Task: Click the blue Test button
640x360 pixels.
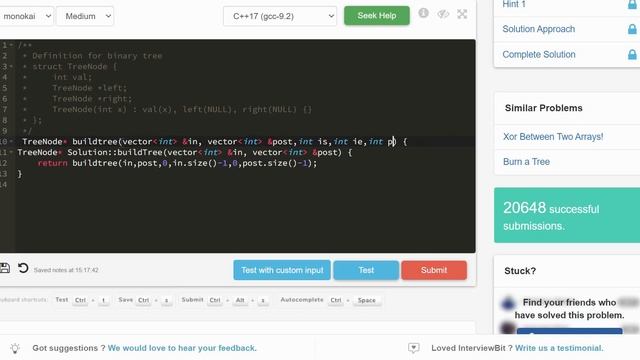Action: [366, 270]
